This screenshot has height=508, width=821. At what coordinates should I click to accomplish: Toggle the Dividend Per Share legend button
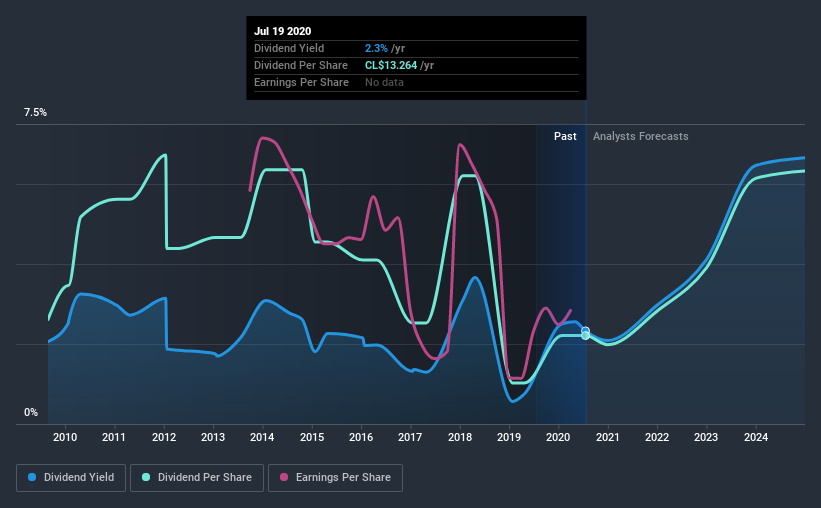[x=197, y=478]
